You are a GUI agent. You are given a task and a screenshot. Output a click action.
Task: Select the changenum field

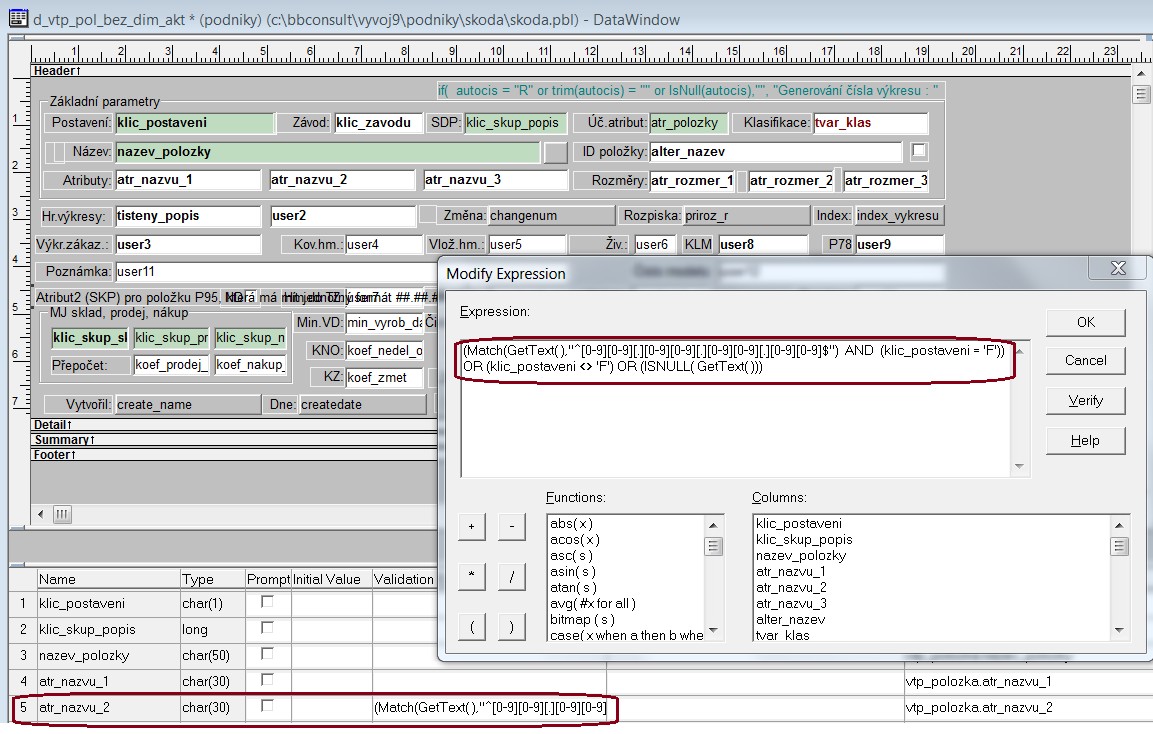[551, 216]
